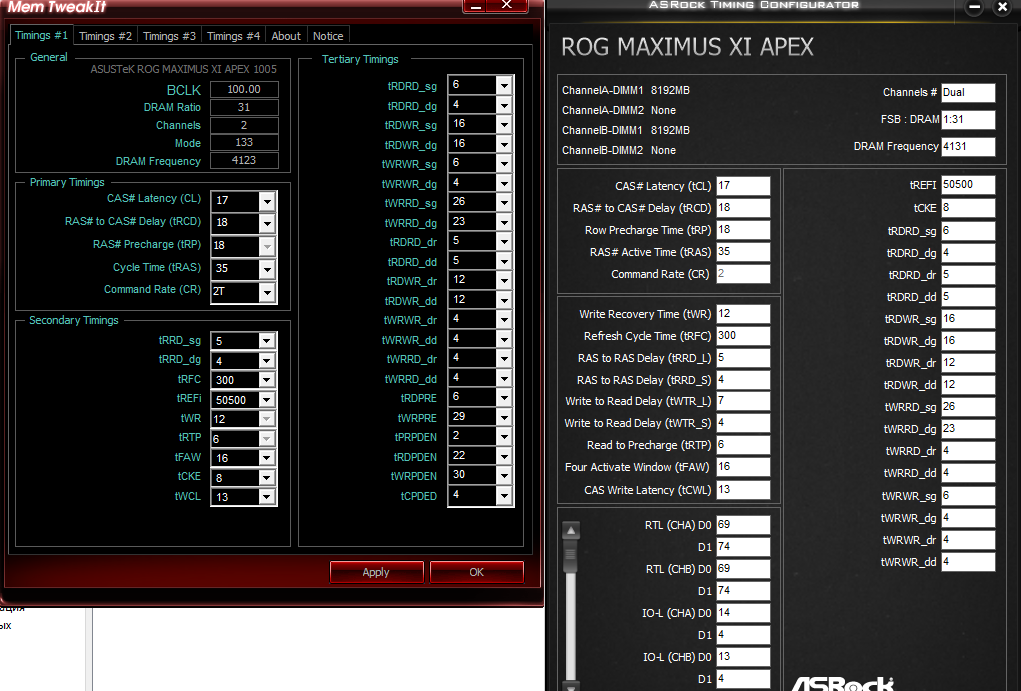
Task: Open the tWRPRE dropdown showing 29
Action: (x=504, y=417)
